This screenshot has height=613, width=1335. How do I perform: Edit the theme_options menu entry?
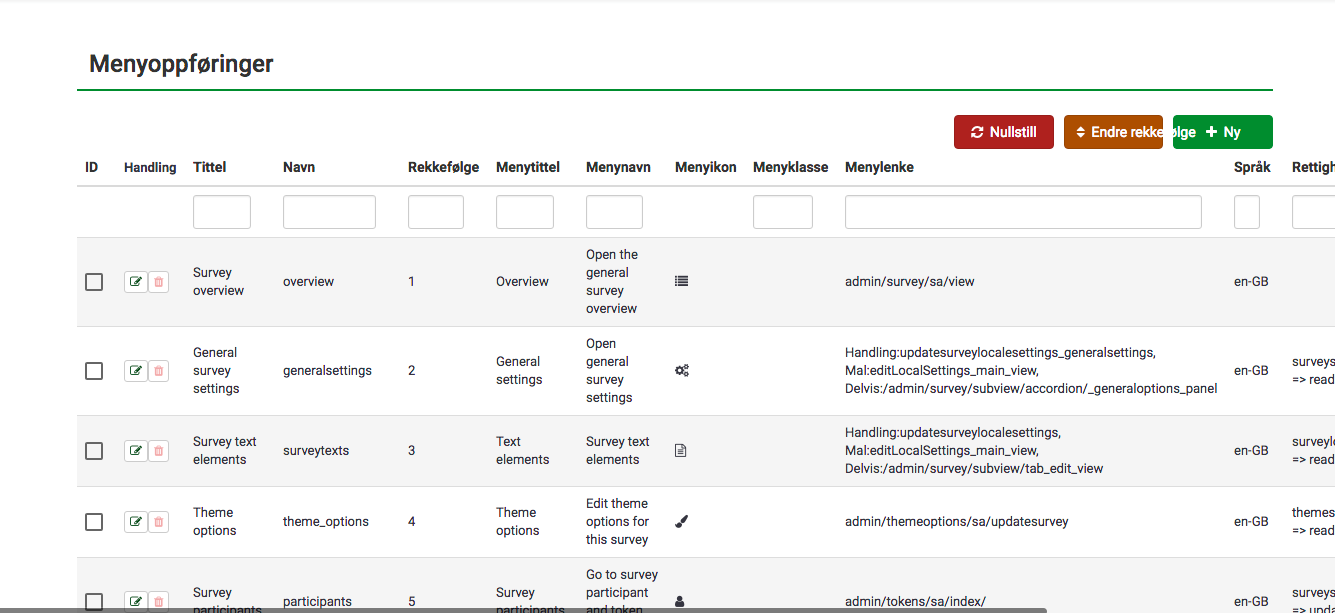coord(135,522)
